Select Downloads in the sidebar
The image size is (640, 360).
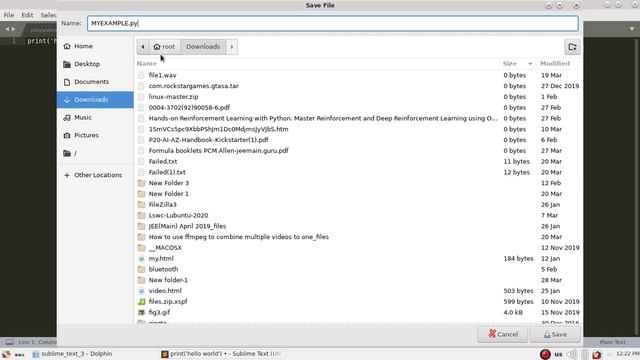click(x=95, y=100)
